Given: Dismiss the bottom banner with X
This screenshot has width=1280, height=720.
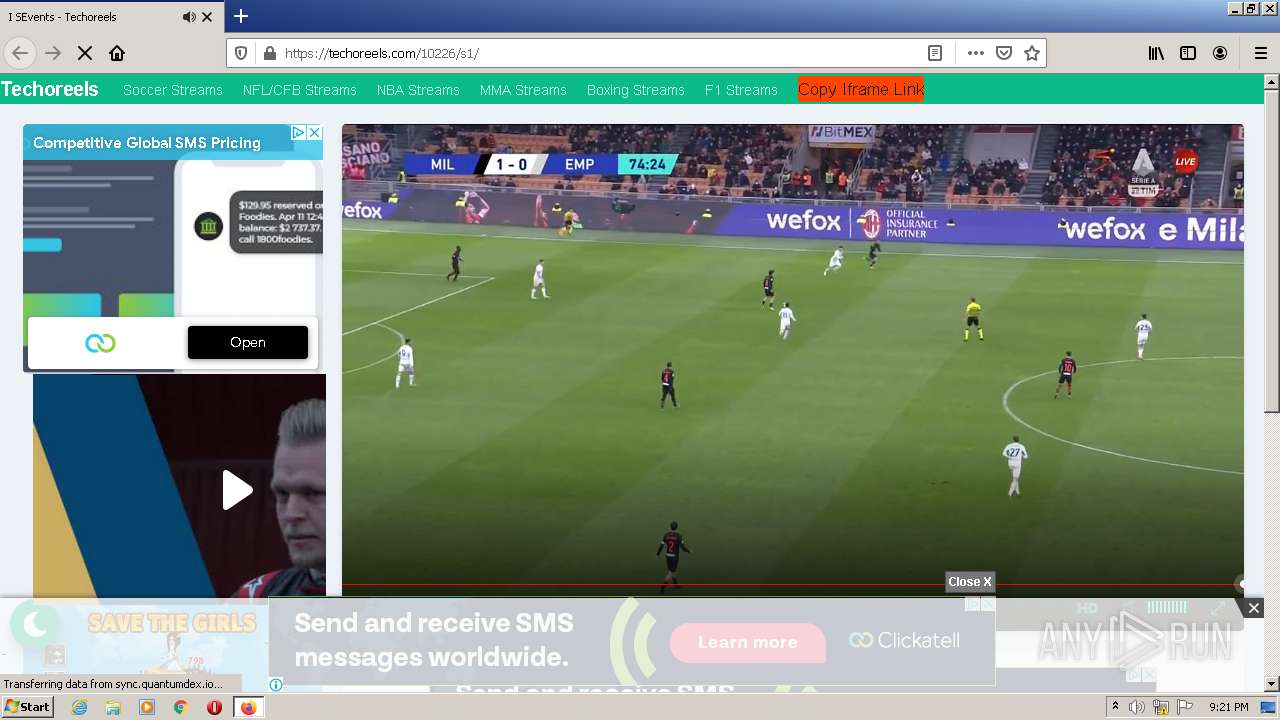Looking at the screenshot, I should coord(1253,608).
